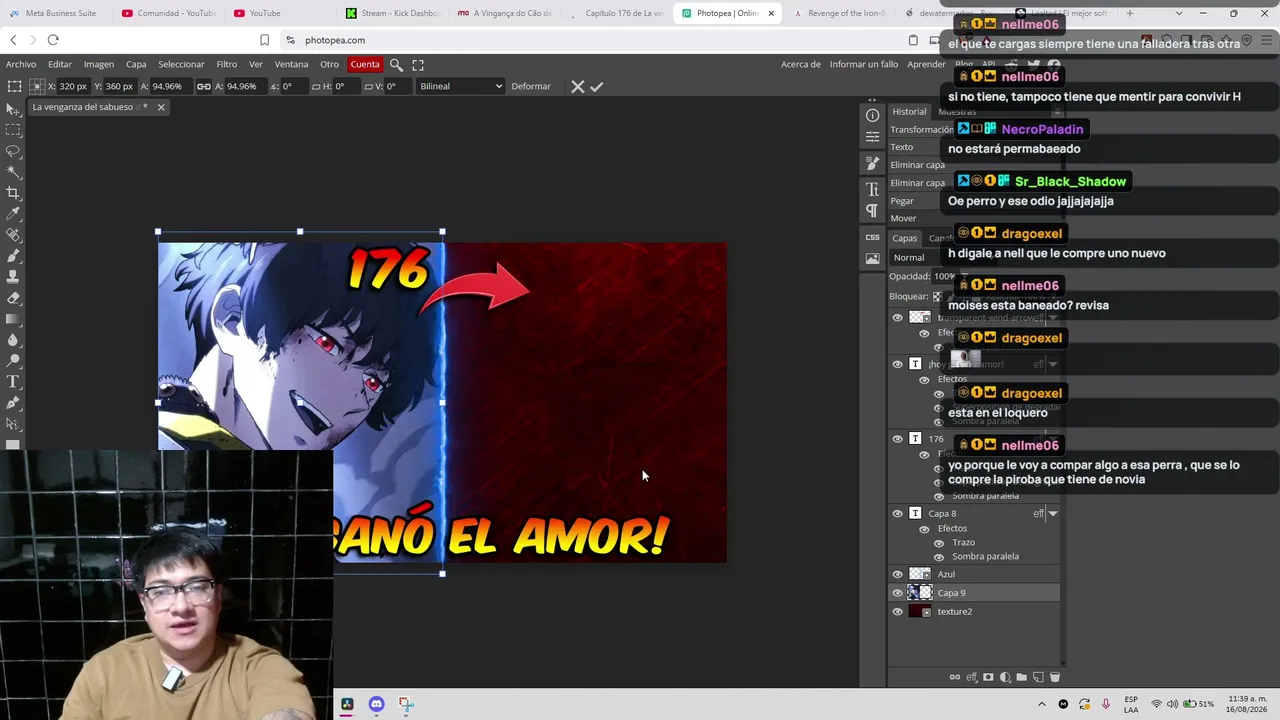Click the Aprender link
This screenshot has height=720, width=1280.
(x=926, y=64)
